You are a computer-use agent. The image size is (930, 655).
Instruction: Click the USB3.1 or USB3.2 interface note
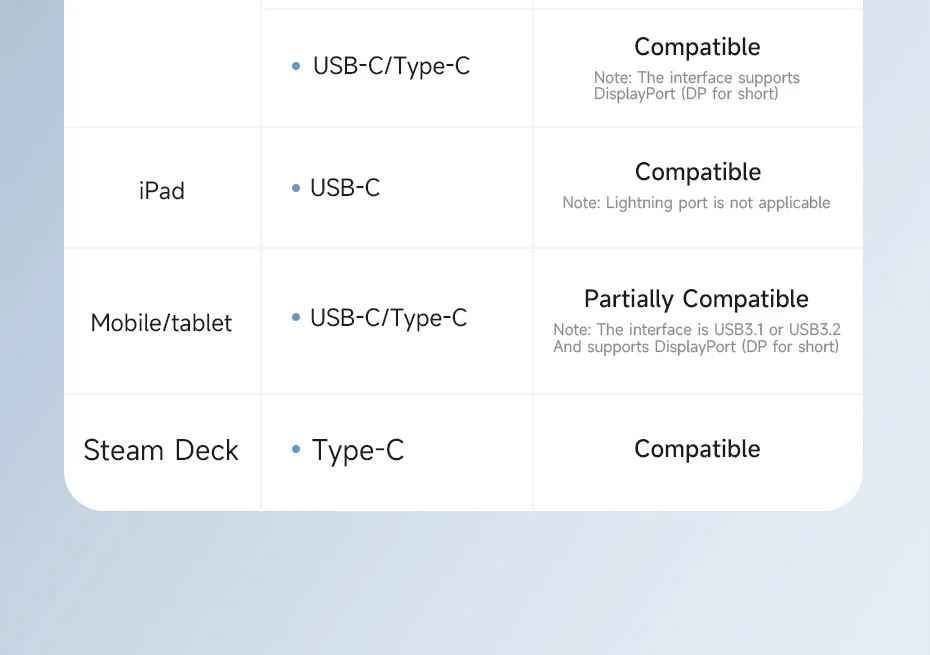696,330
